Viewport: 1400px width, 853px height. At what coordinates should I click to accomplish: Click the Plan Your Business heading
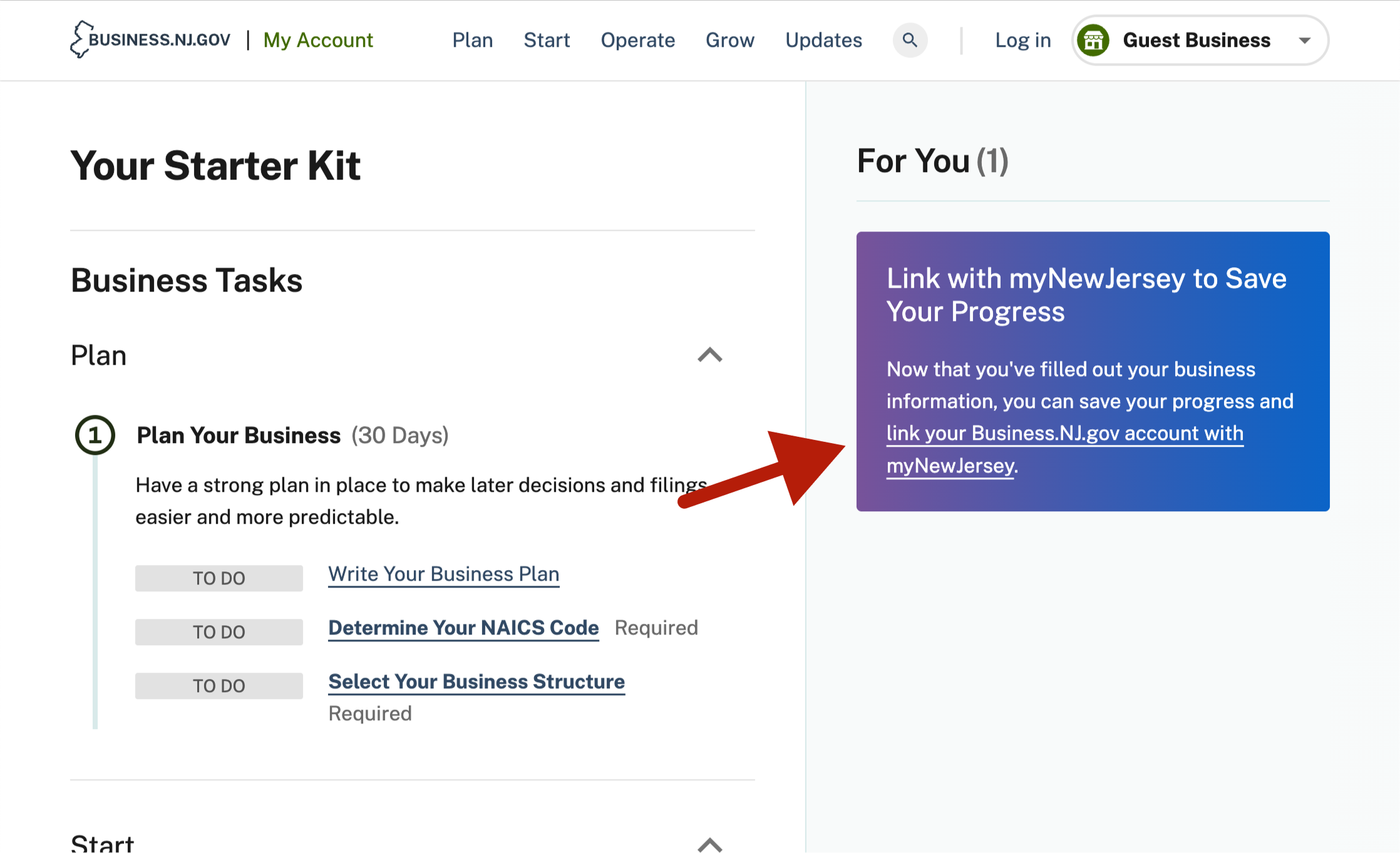pyautogui.click(x=239, y=435)
